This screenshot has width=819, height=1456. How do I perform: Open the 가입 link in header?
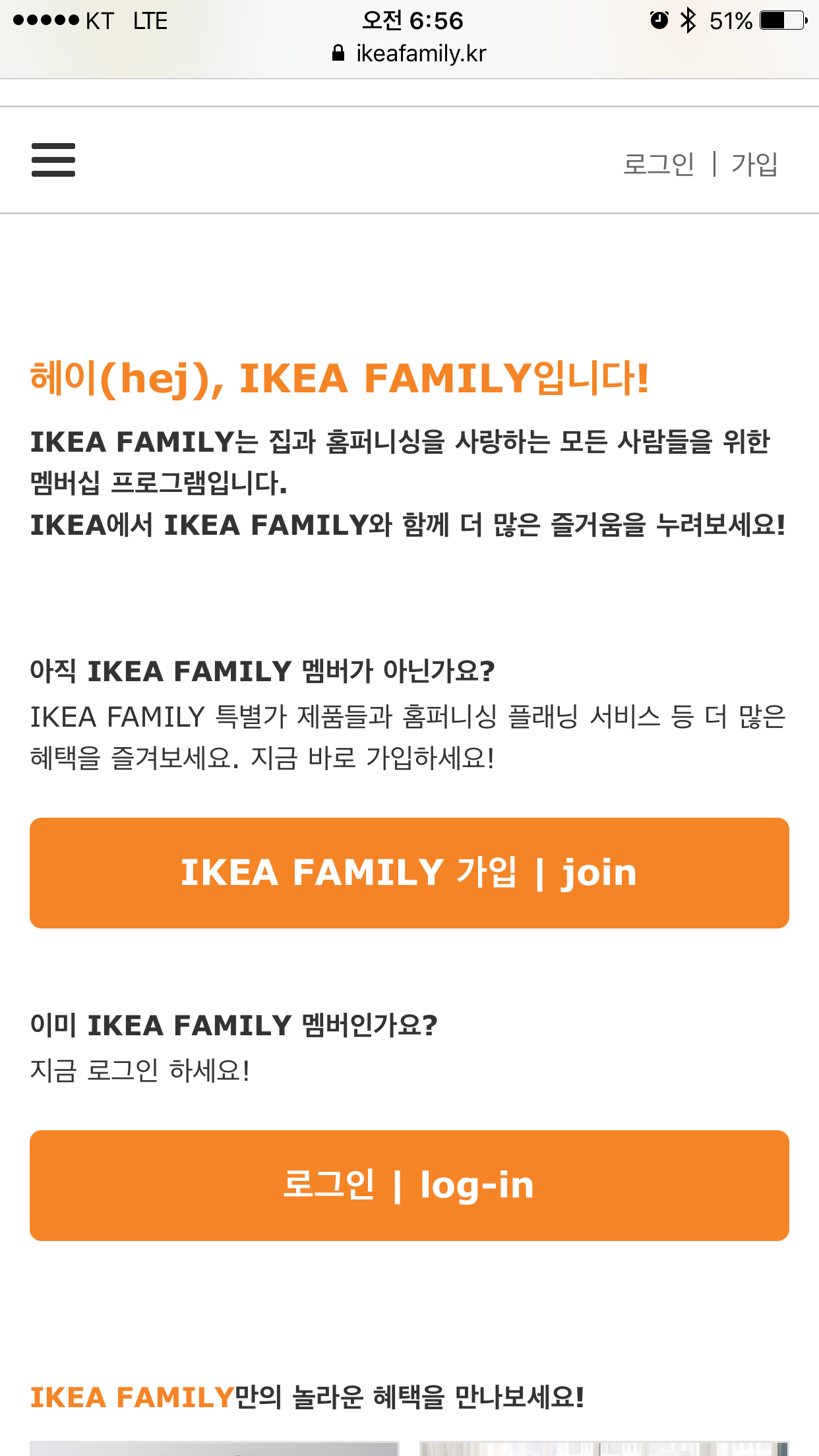[x=754, y=164]
